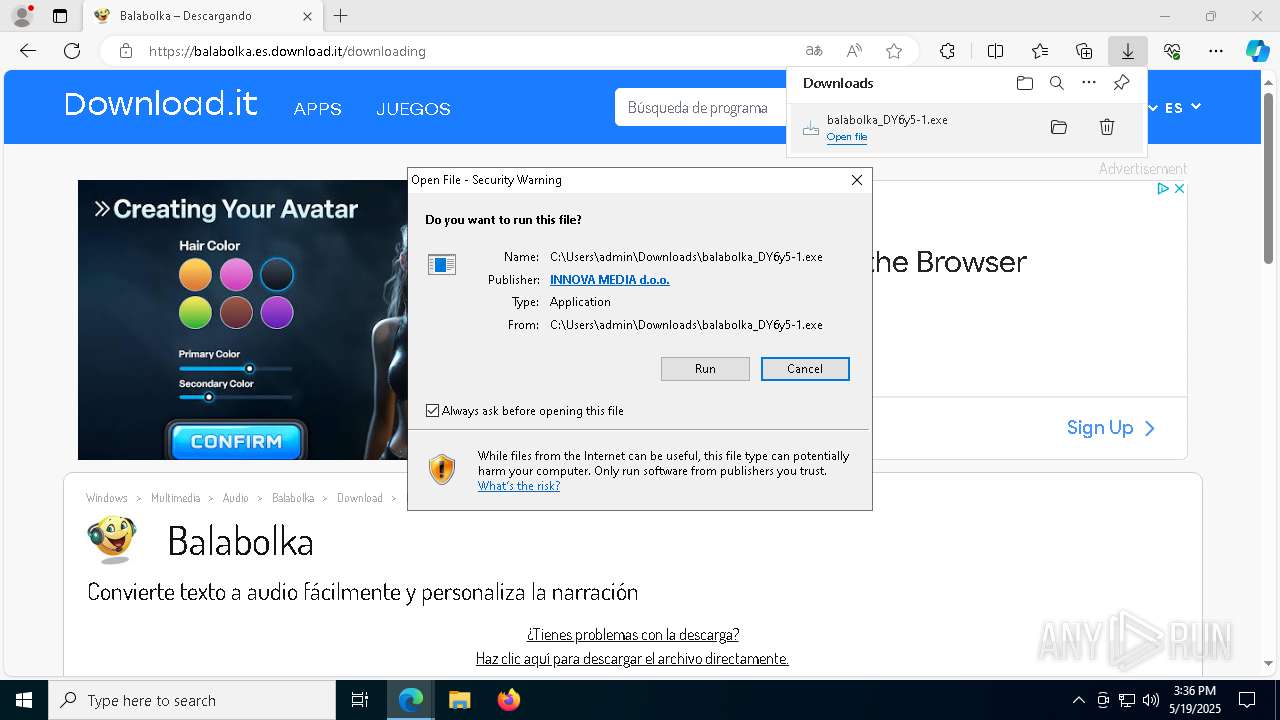Cancel the security warning dialog

click(x=805, y=369)
